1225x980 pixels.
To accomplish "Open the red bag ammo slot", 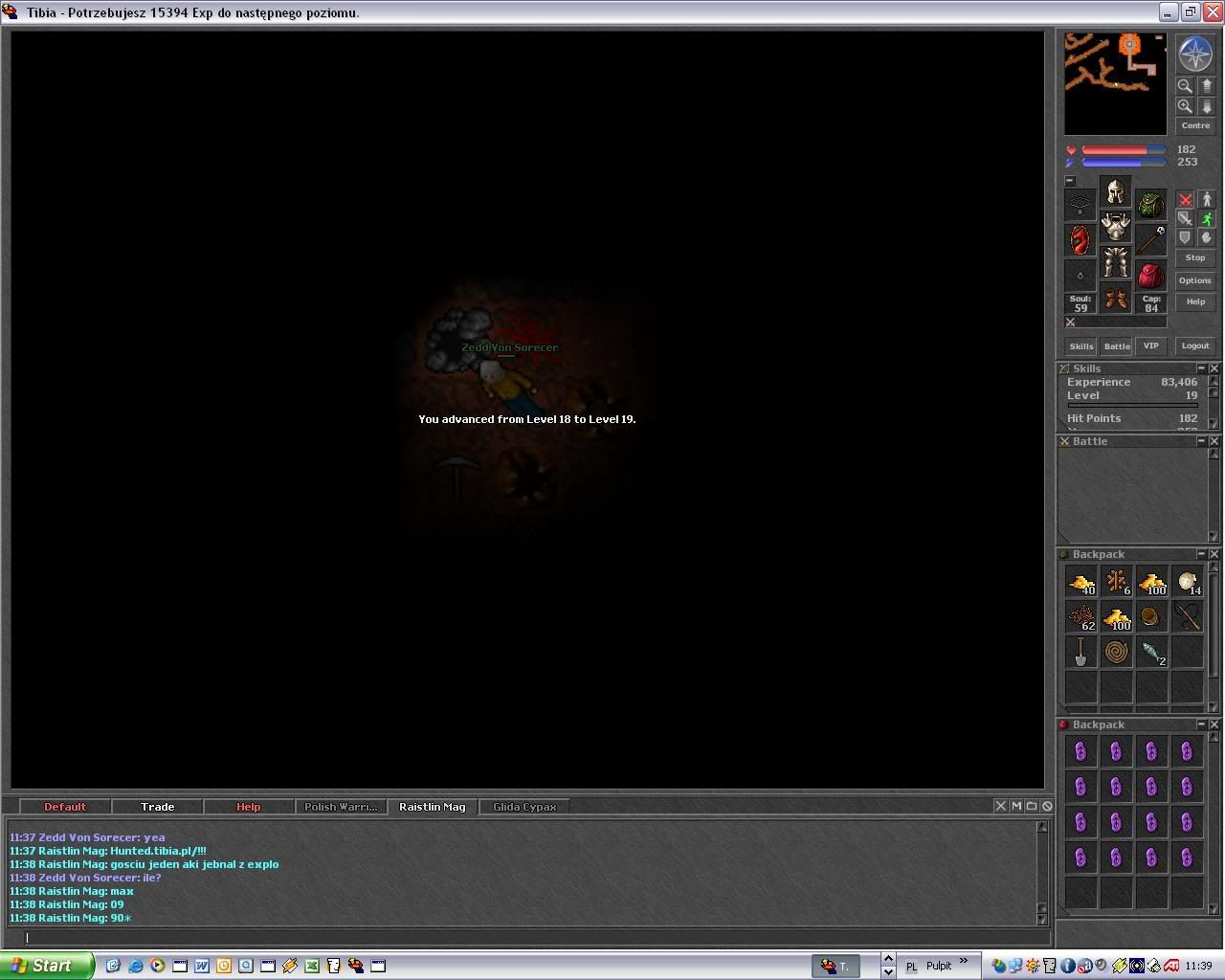I will coord(1151,276).
